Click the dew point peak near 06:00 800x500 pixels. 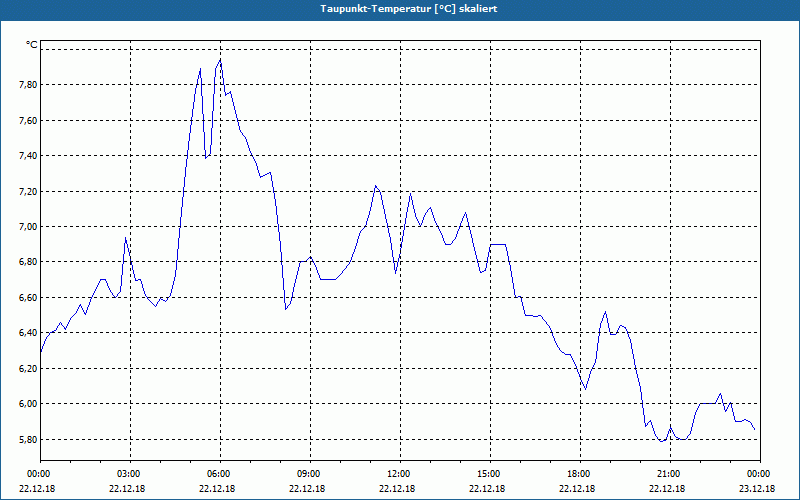coord(220,59)
